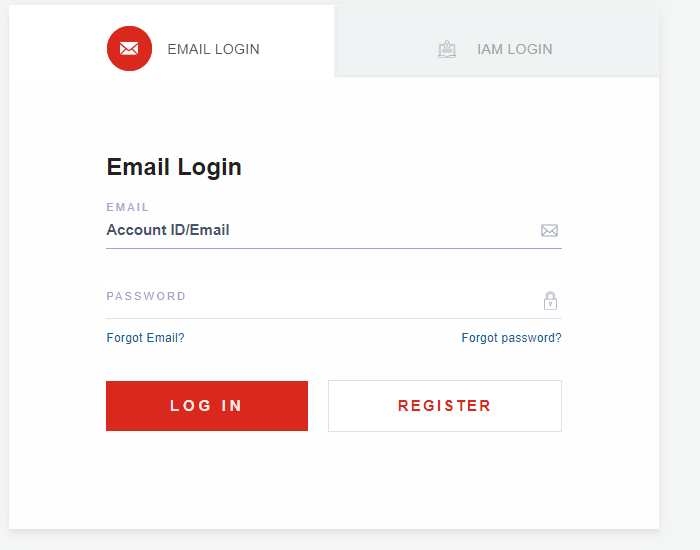700x550 pixels.
Task: Click the padlock icon in the password field
Action: coord(550,300)
